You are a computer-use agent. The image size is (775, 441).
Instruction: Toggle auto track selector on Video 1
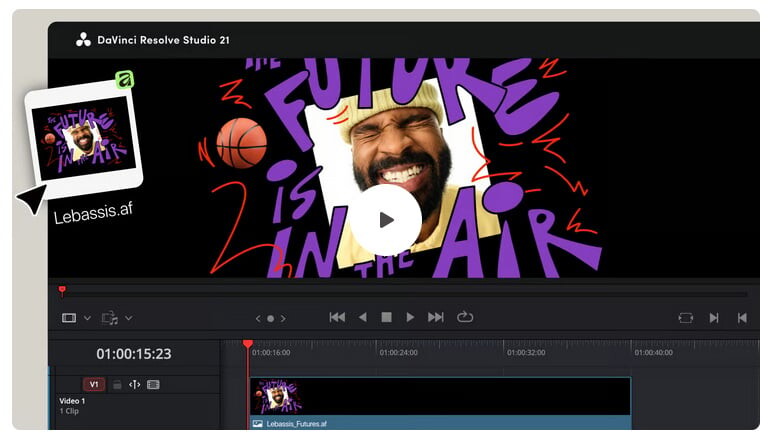coord(134,384)
